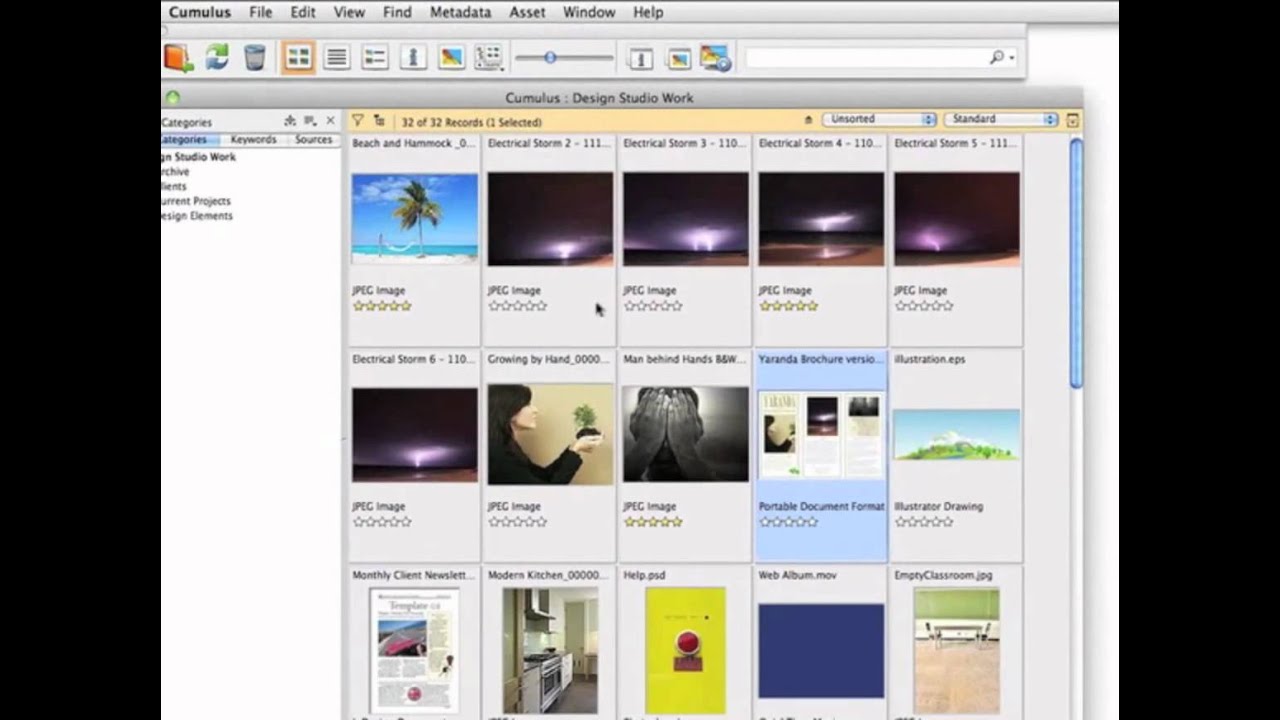Viewport: 1280px width, 720px height.
Task: Adjust the thumbnail size slider
Action: [x=550, y=58]
